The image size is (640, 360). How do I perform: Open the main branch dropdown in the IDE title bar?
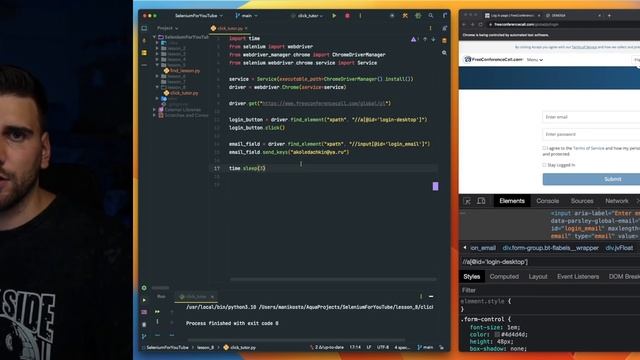point(246,16)
